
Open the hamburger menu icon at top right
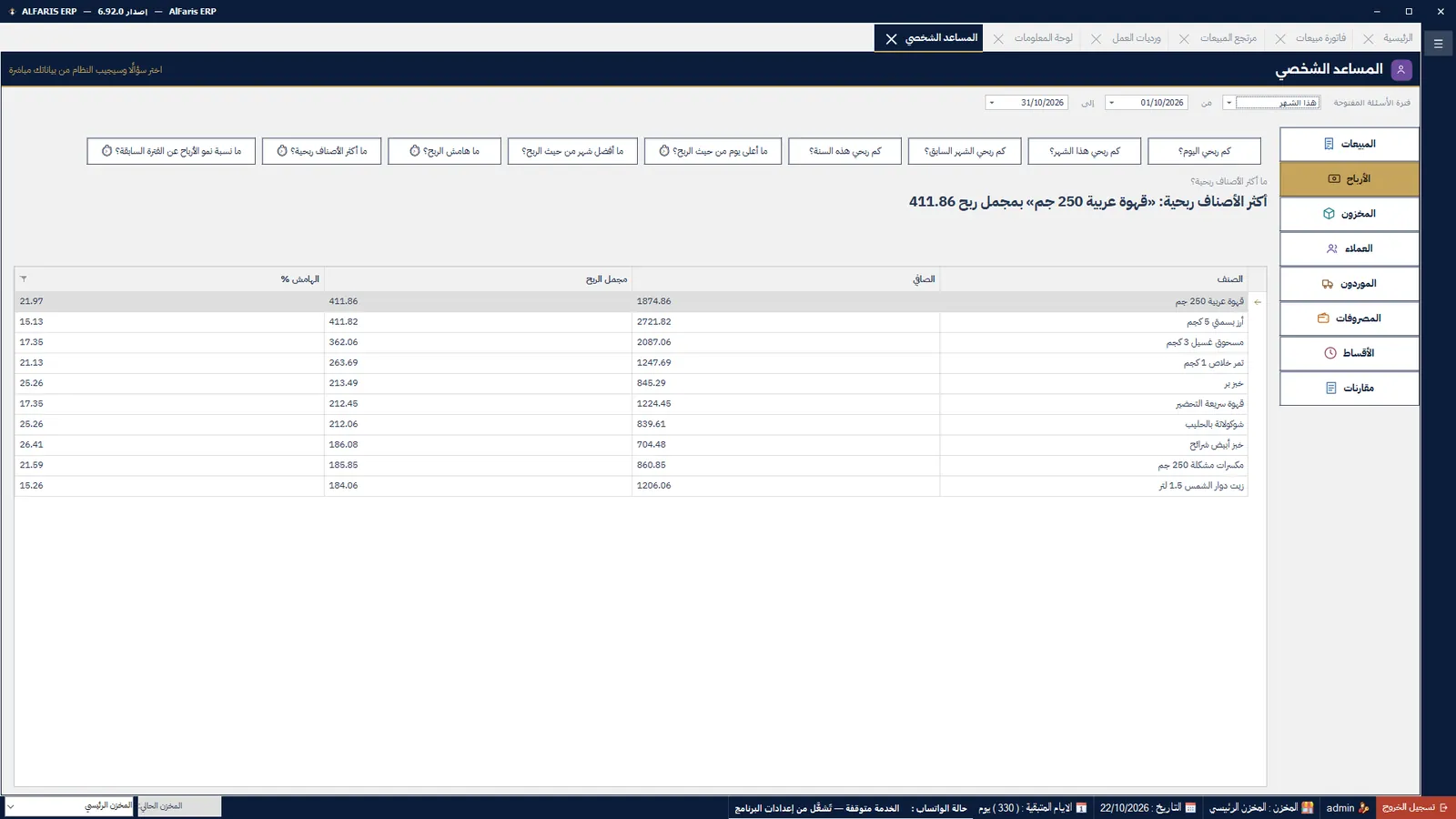(x=1439, y=43)
